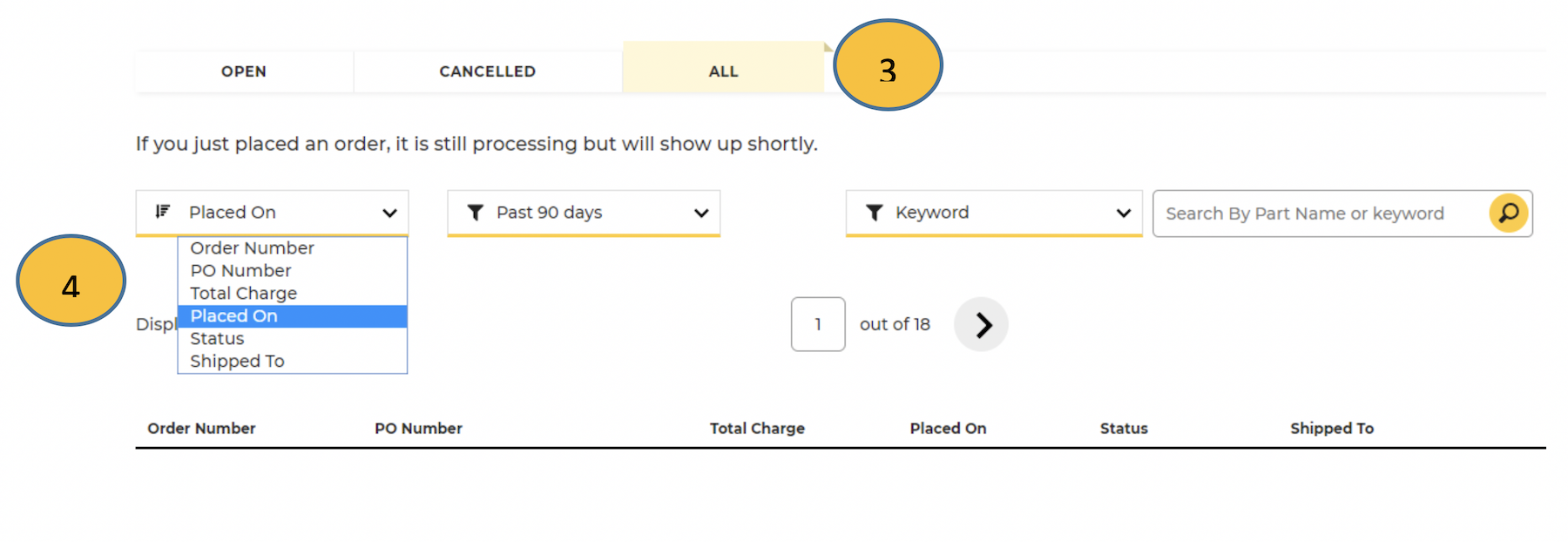Click the funnel icon in Past 90 days filter
Image resolution: width=1568 pixels, height=542 pixels.
tap(473, 212)
